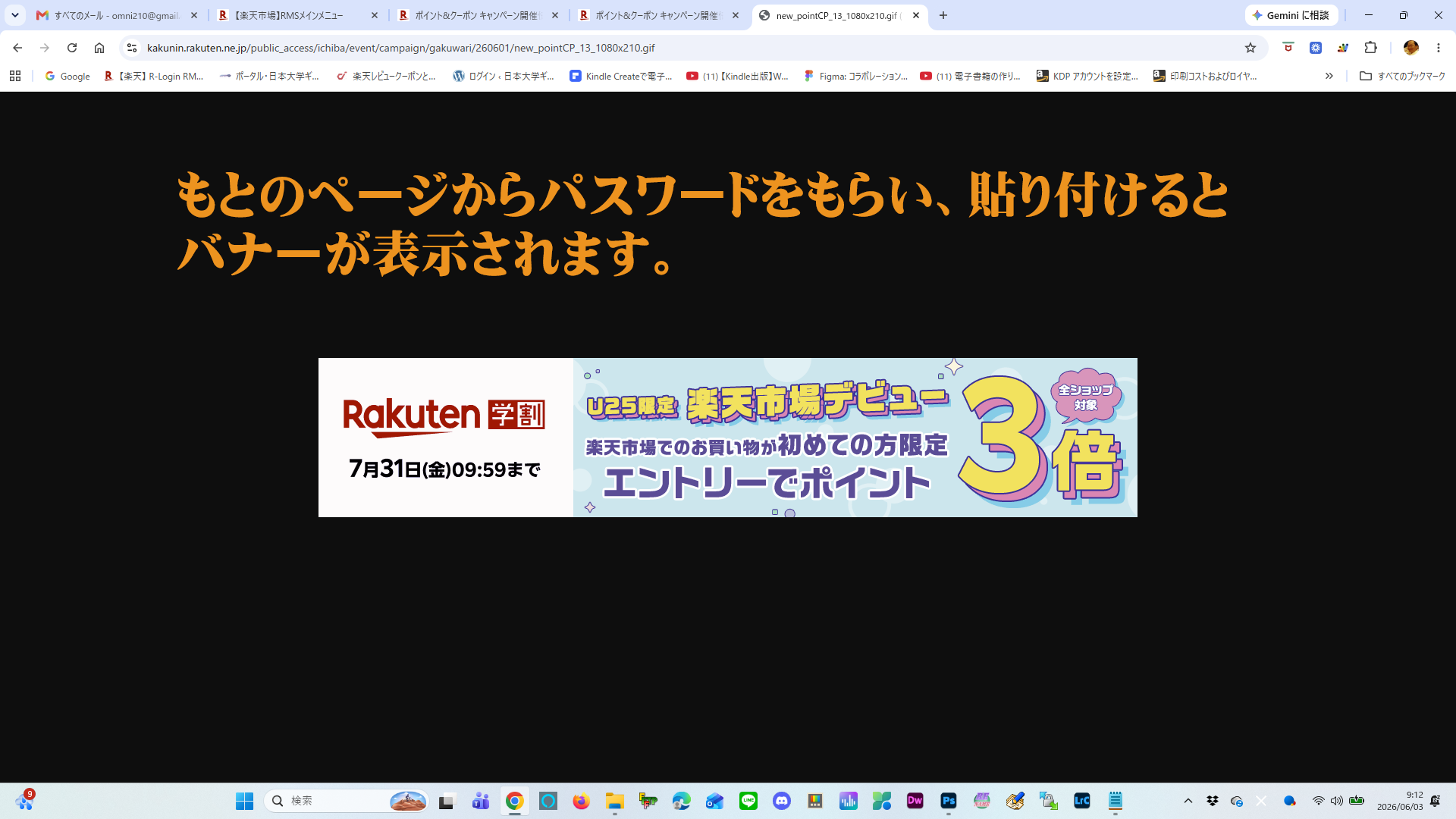The image size is (1456, 819).
Task: Open the tab search dropdown arrow
Action: point(15,15)
